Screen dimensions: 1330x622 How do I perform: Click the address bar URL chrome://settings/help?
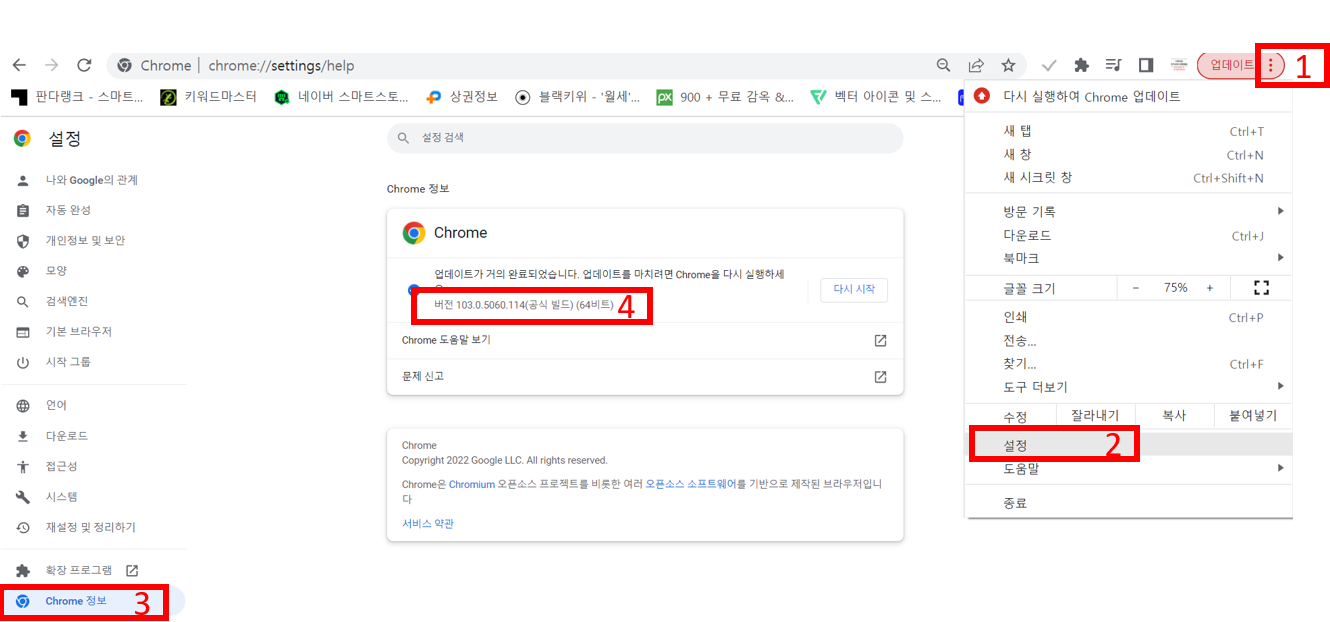click(281, 66)
